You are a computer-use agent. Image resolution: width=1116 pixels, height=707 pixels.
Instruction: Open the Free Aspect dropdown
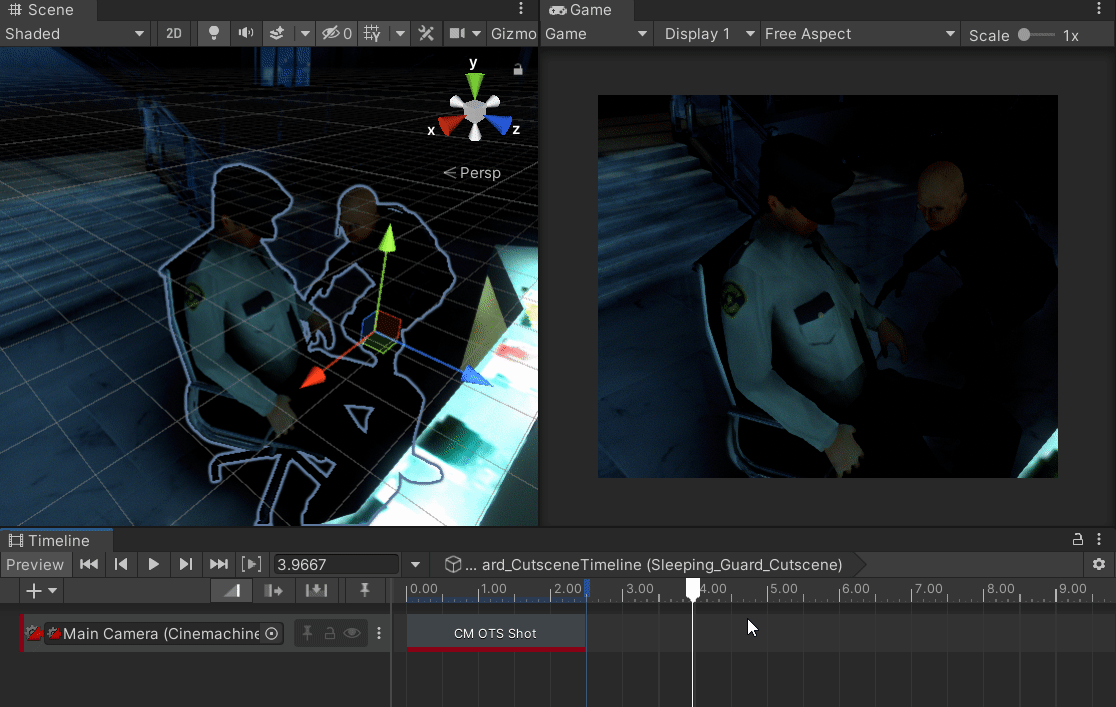pyautogui.click(x=860, y=33)
